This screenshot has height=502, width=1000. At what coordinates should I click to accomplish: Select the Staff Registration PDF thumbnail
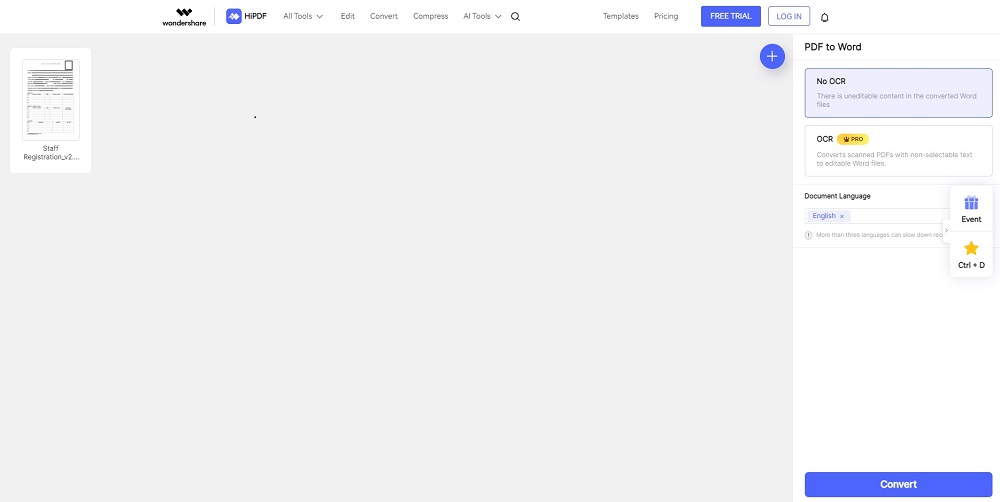coord(51,100)
